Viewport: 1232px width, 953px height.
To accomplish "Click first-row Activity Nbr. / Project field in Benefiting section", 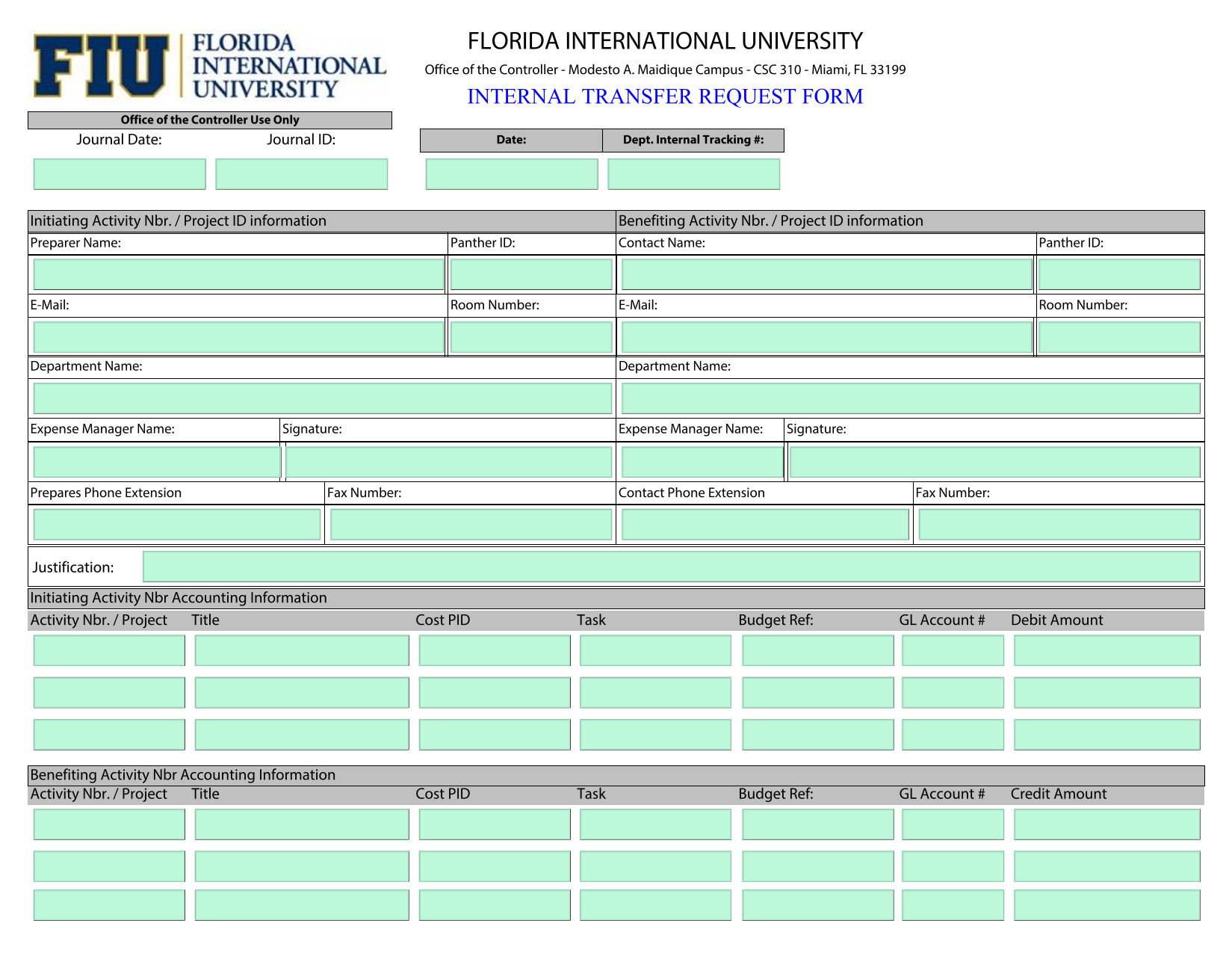I will pos(109,824).
